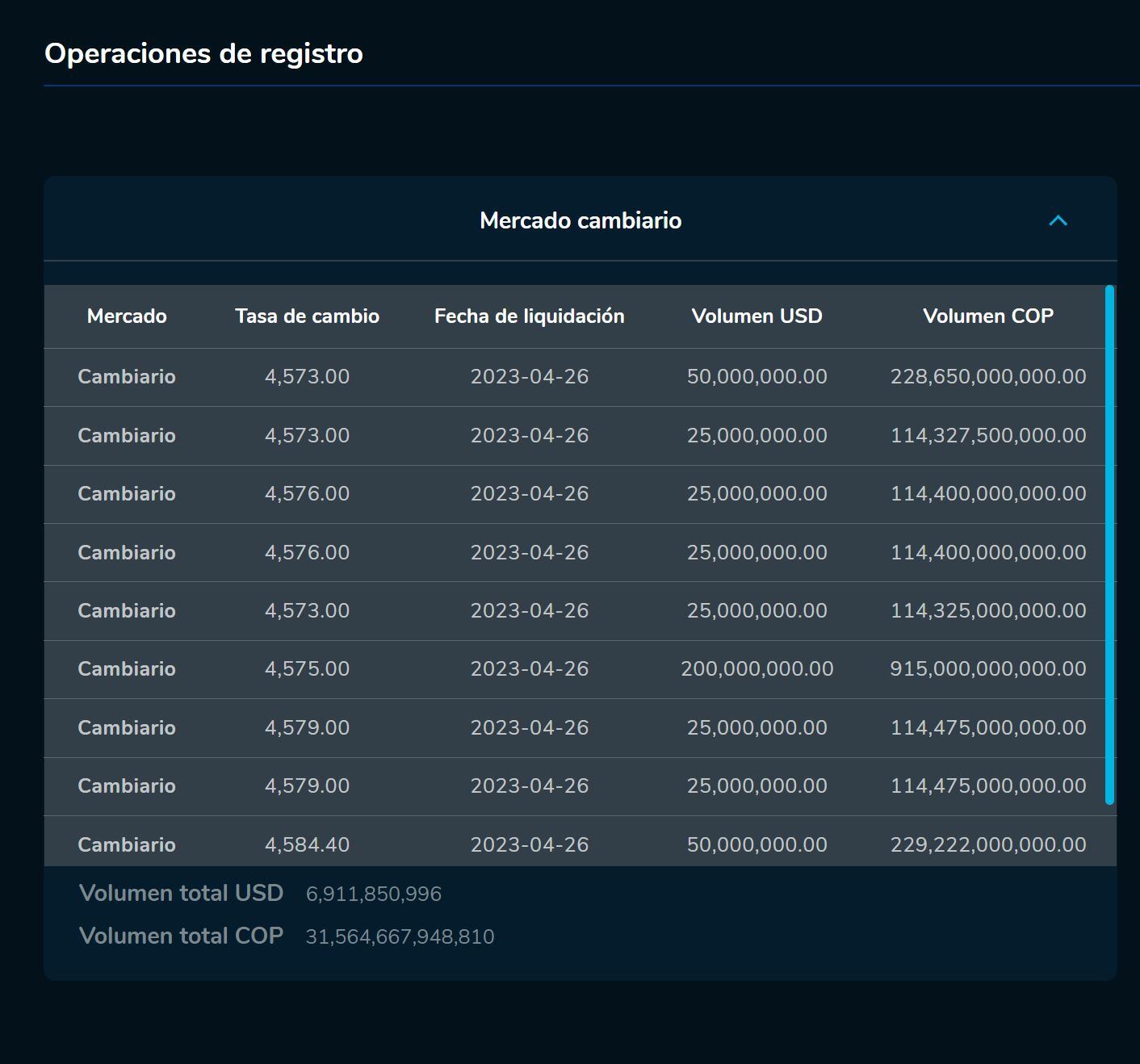Click the Mercado cambiario panel title
Viewport: 1140px width, 1064px height.
[x=580, y=220]
